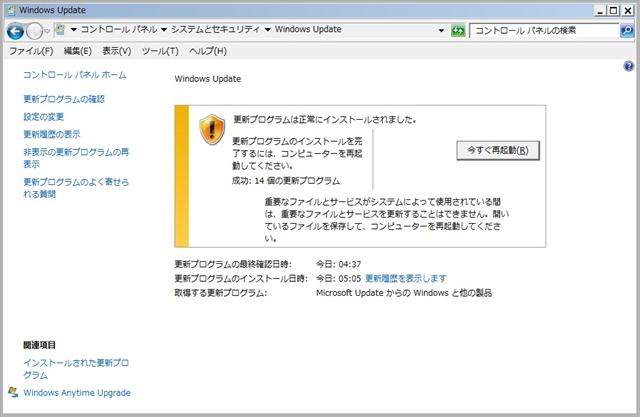Select the 成功: 14 個の更新プログラム text
Image resolution: width=640 pixels, height=417 pixels.
286,181
